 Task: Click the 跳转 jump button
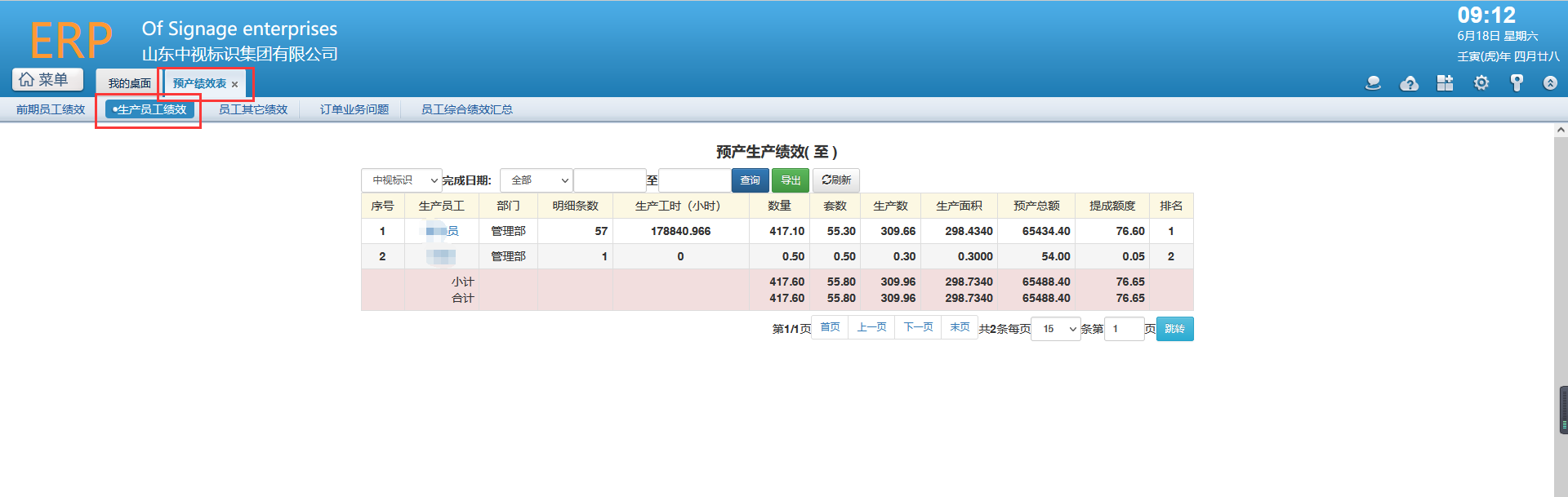(1174, 329)
